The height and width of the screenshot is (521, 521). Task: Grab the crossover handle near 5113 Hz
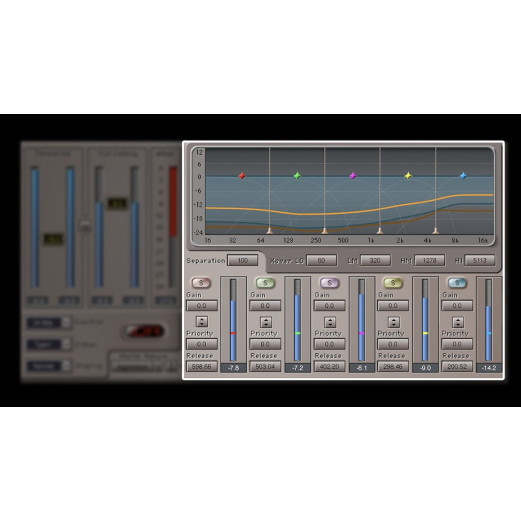point(435,231)
